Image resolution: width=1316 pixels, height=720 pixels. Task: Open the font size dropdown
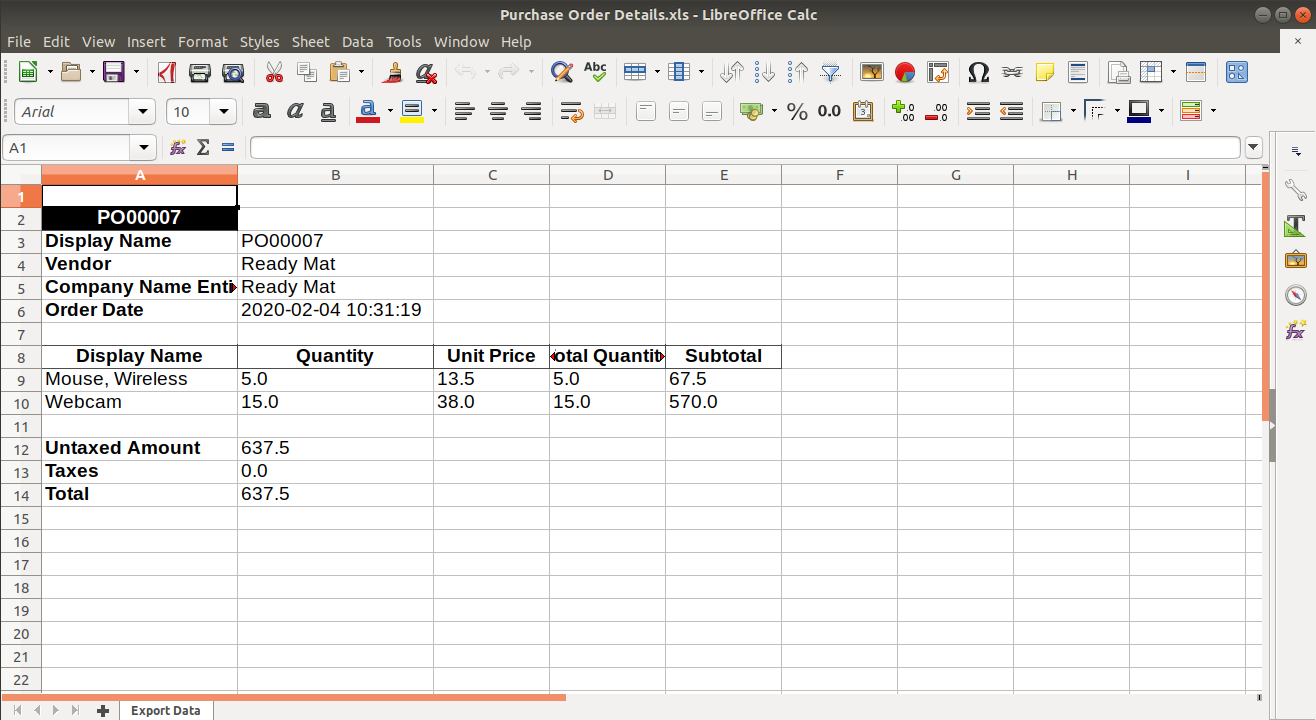(x=224, y=111)
